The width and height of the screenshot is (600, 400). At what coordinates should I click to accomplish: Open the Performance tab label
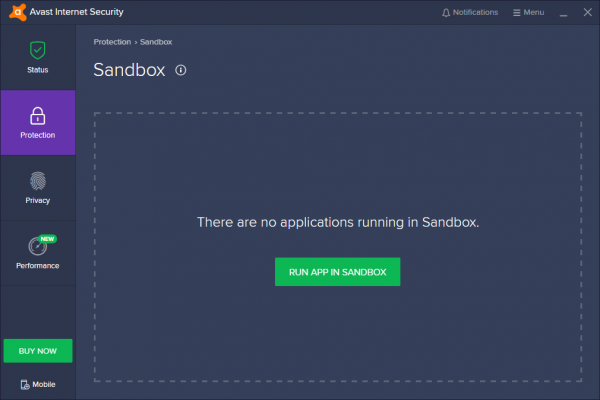click(x=38, y=266)
